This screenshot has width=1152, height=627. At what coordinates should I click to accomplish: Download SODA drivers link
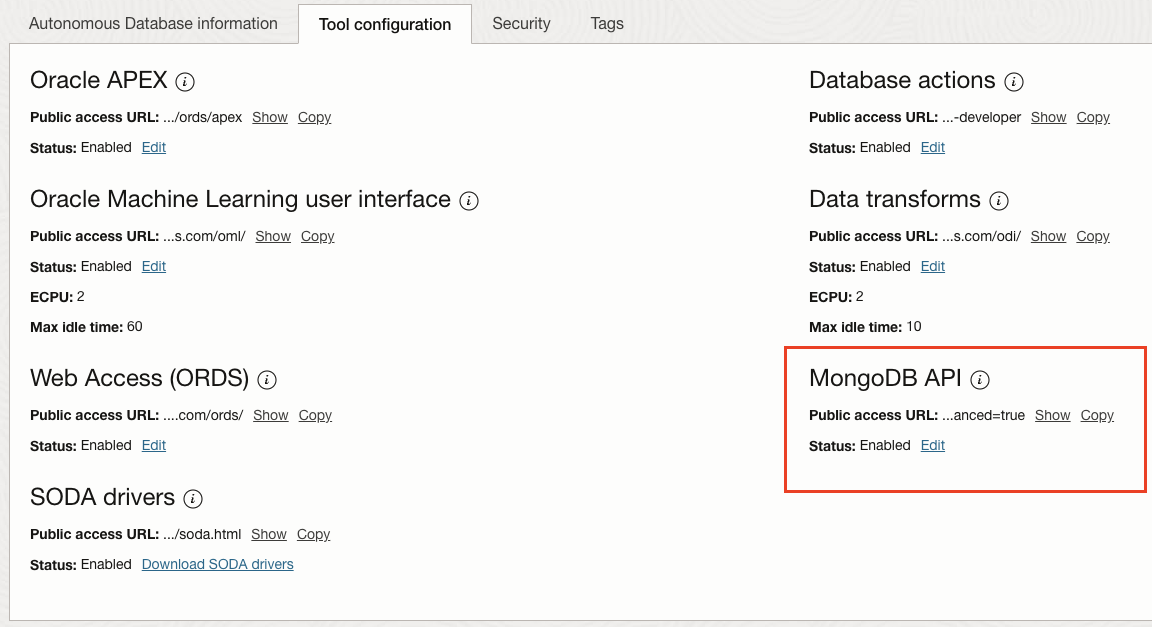[x=217, y=564]
